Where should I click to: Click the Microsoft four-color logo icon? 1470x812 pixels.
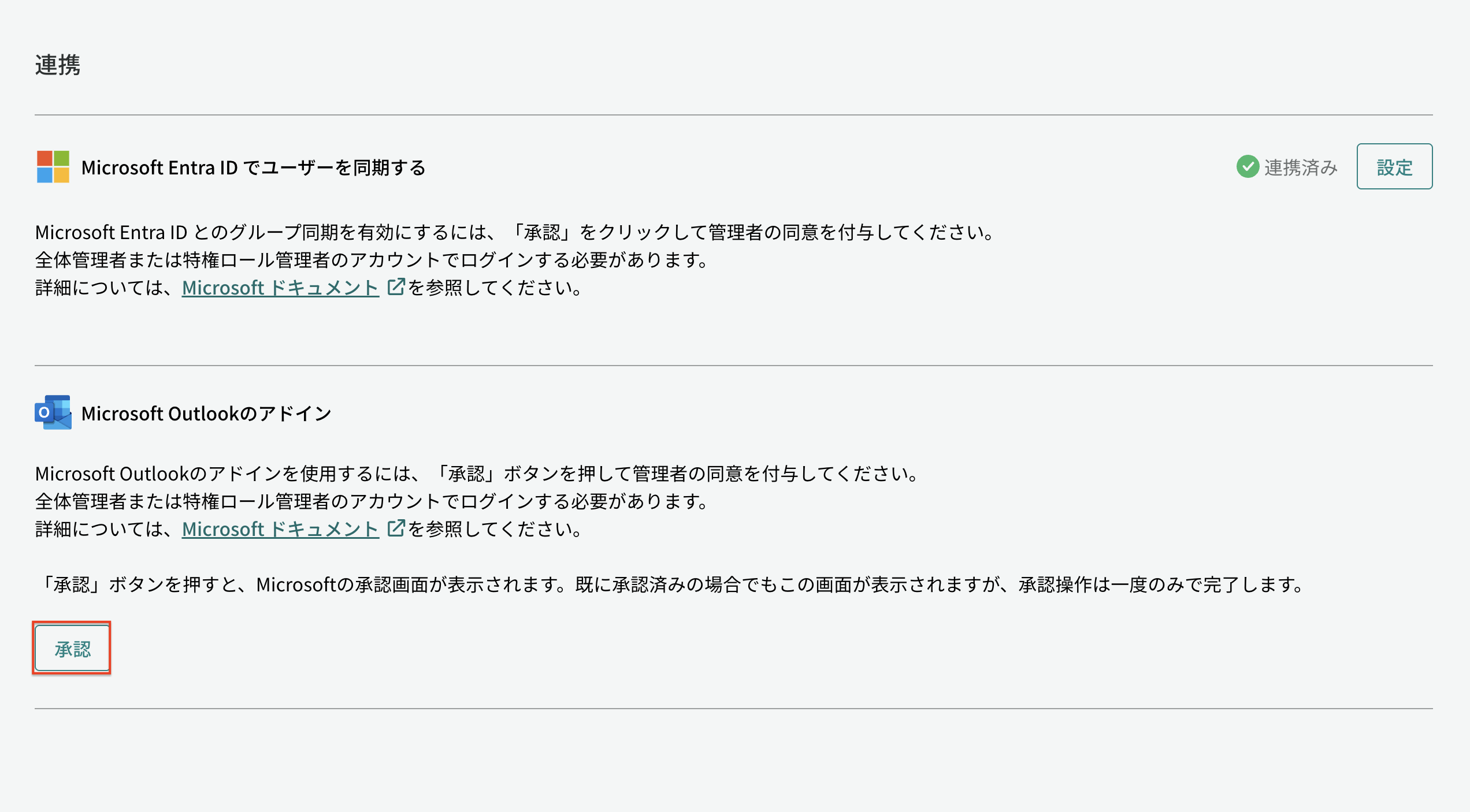pyautogui.click(x=53, y=167)
